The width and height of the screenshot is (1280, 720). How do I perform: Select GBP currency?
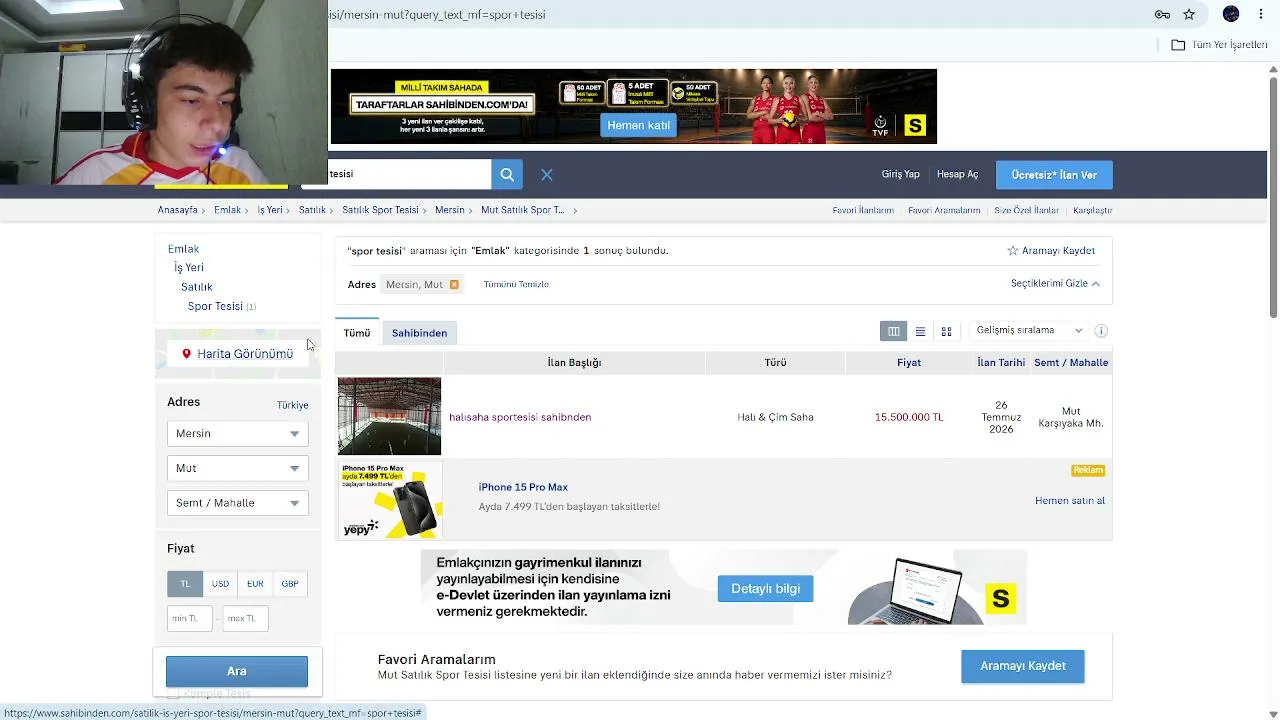[290, 584]
